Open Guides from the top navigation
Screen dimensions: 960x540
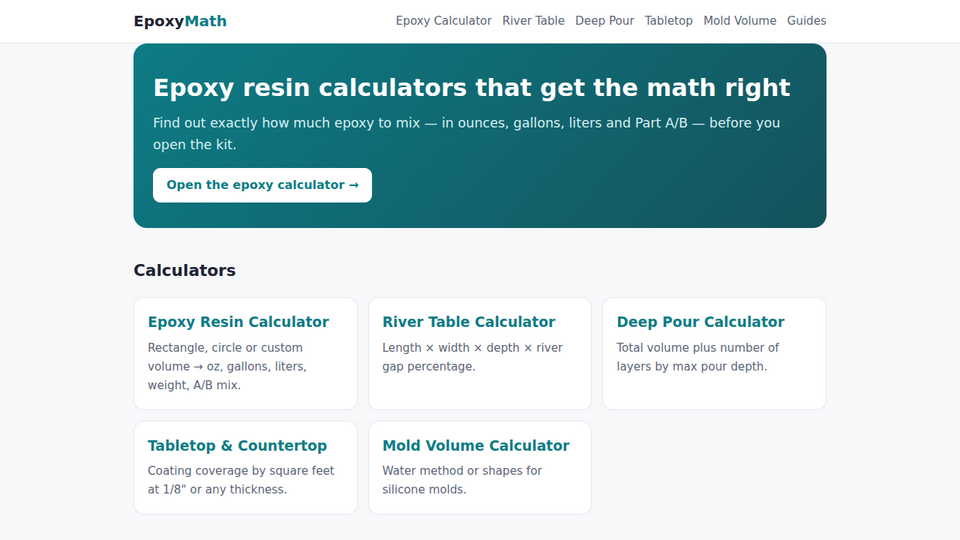[806, 21]
